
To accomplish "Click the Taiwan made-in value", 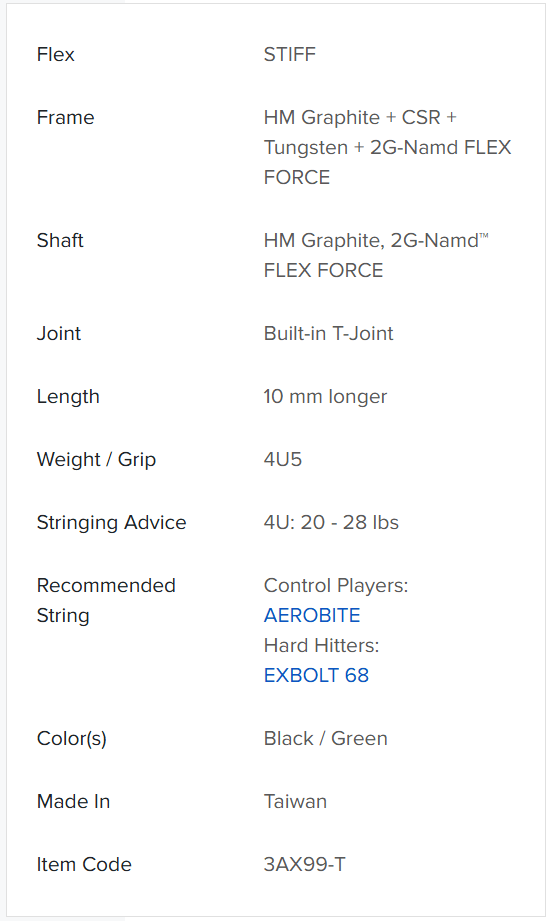I will pyautogui.click(x=295, y=801).
